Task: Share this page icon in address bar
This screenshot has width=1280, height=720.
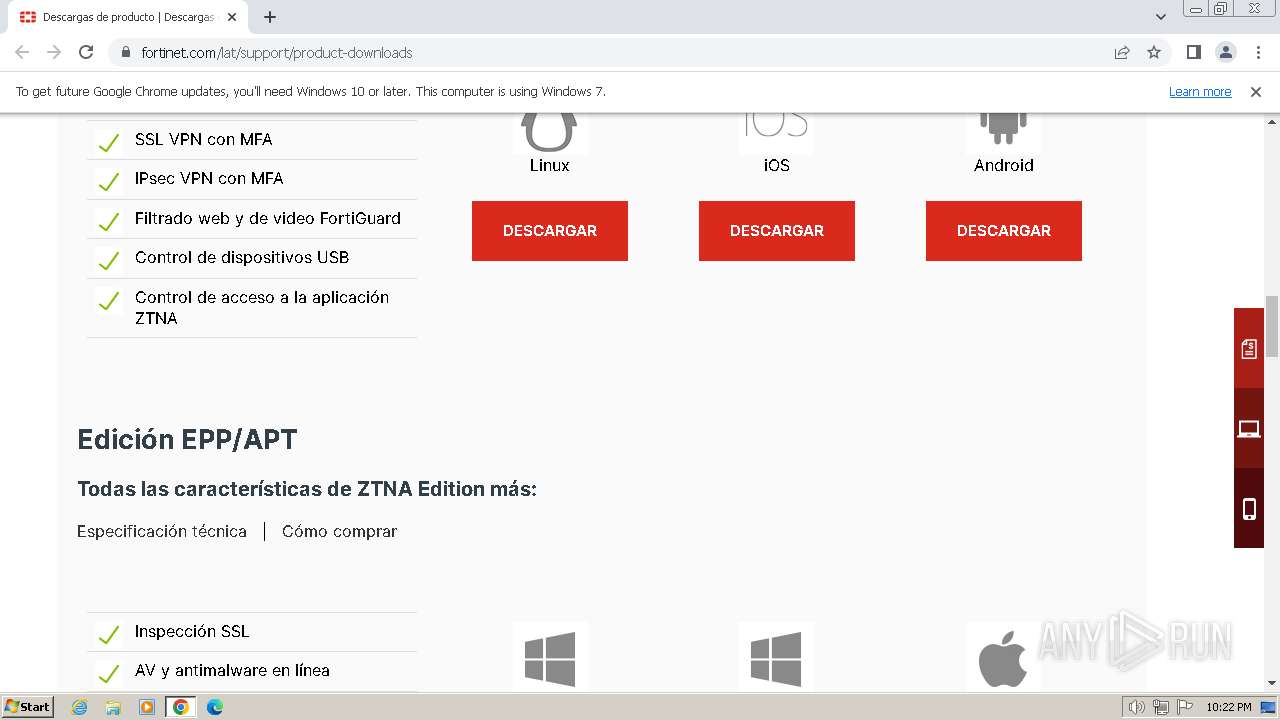Action: coord(1122,52)
